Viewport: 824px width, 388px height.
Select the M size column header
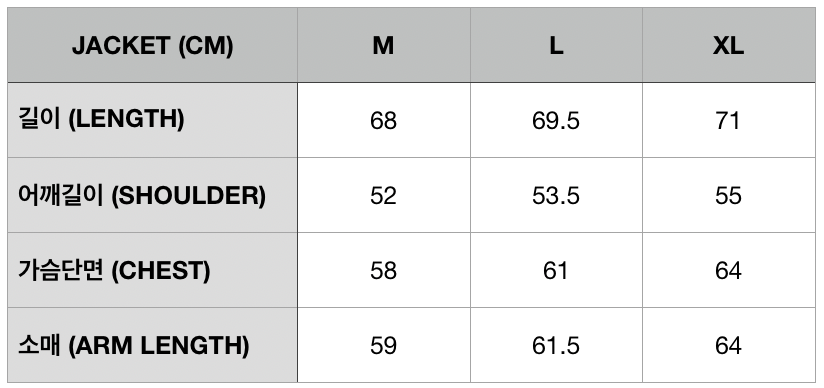[384, 45]
